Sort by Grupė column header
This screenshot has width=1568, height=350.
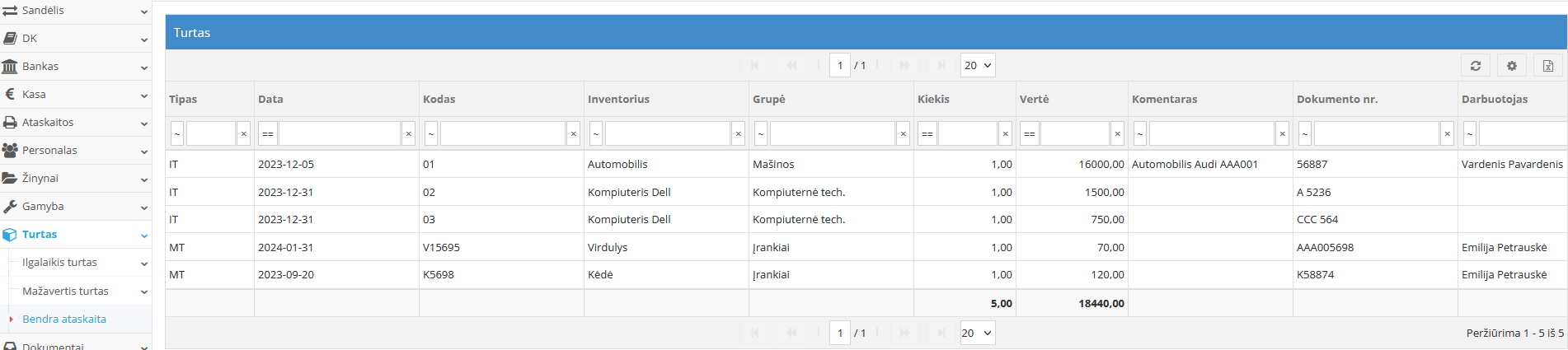768,100
